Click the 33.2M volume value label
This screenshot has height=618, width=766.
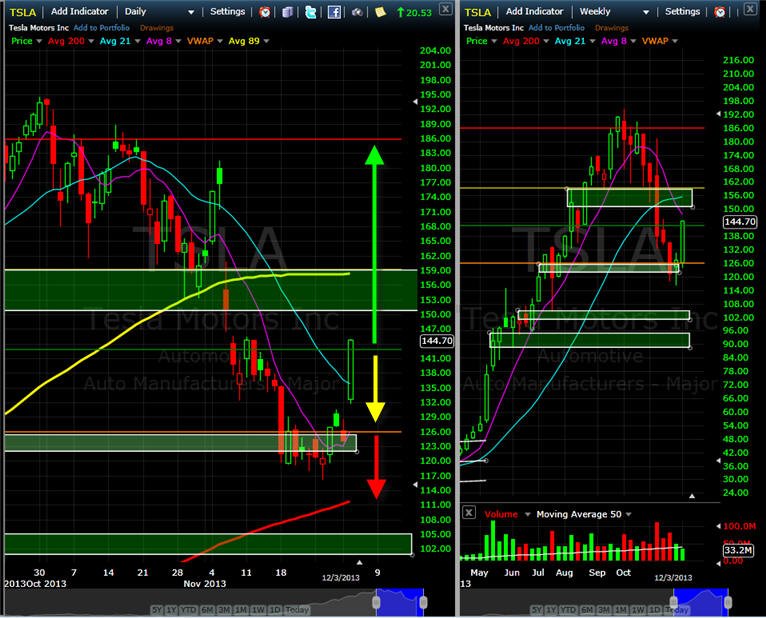(738, 551)
